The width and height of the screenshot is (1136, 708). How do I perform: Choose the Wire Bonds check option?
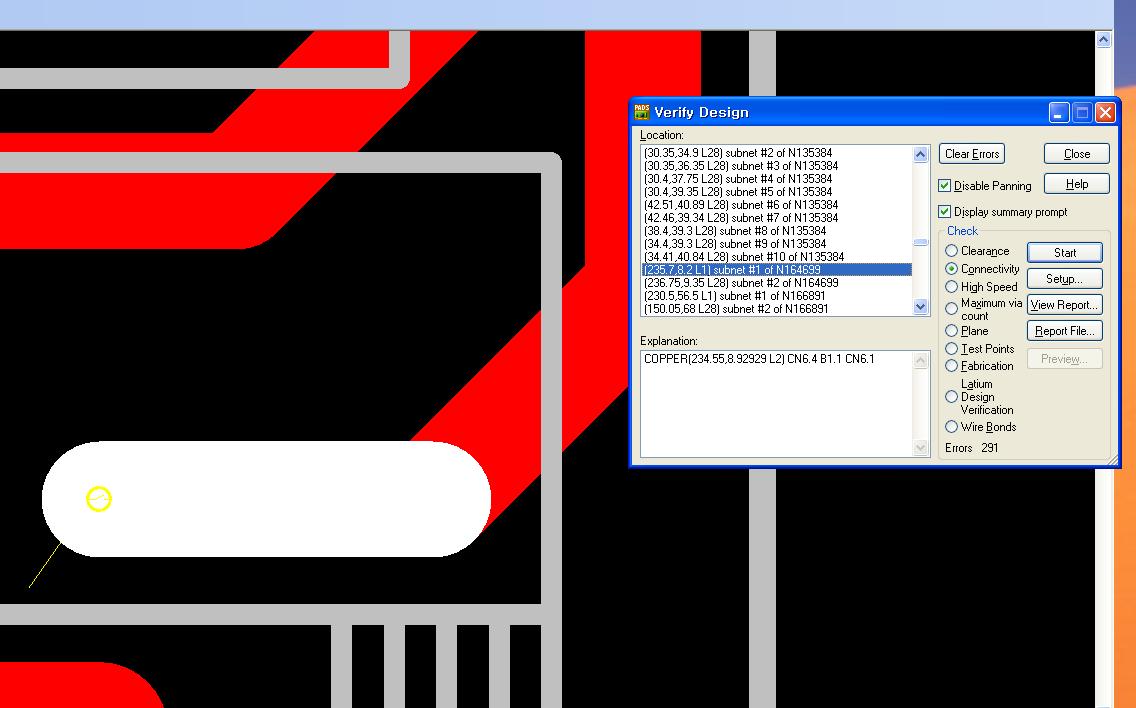952,427
